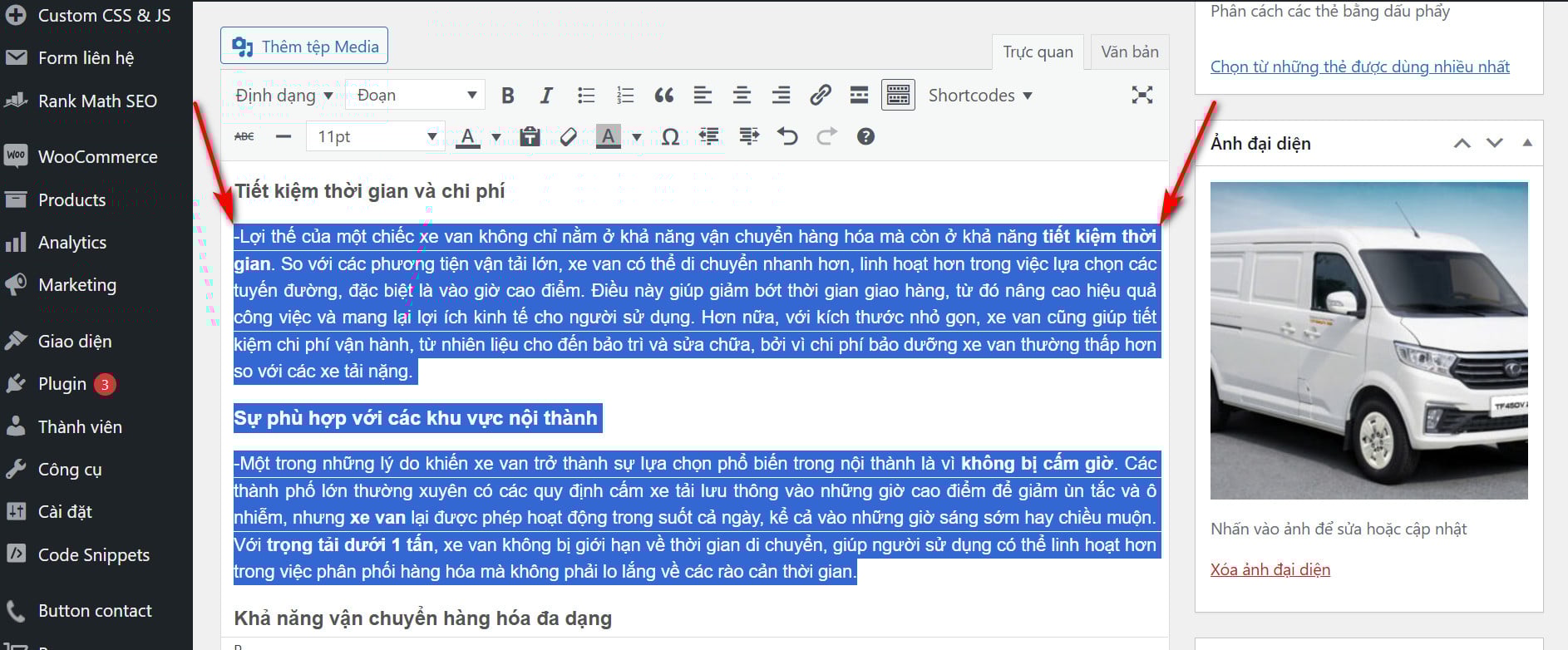Insert or edit a link
The width and height of the screenshot is (1568, 650).
pyautogui.click(x=821, y=96)
